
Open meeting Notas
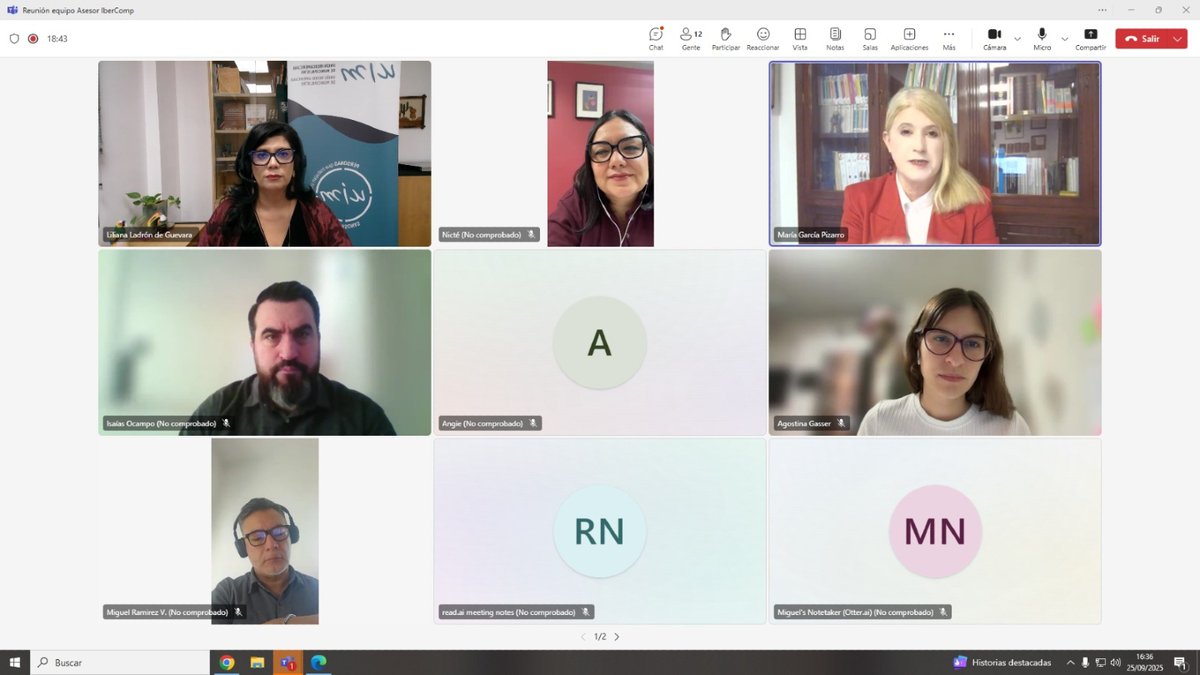tap(835, 38)
